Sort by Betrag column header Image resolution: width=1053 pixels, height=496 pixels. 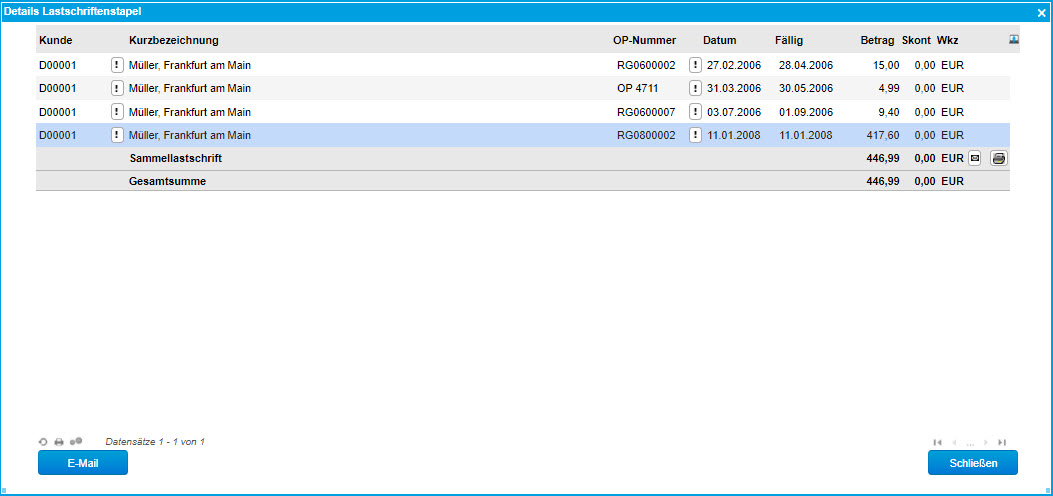878,40
